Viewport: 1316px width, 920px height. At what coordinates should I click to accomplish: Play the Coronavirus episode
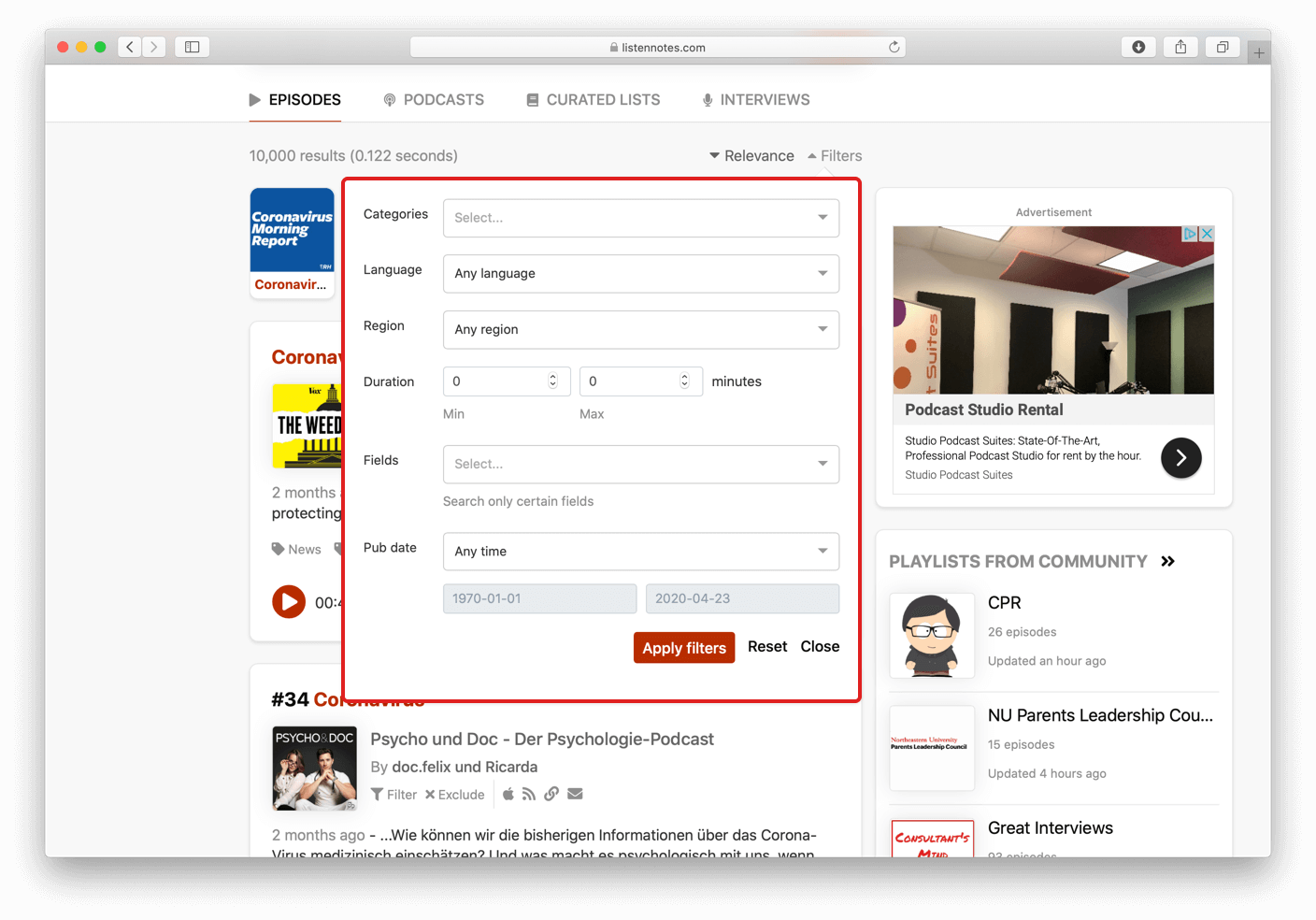pos(289,601)
